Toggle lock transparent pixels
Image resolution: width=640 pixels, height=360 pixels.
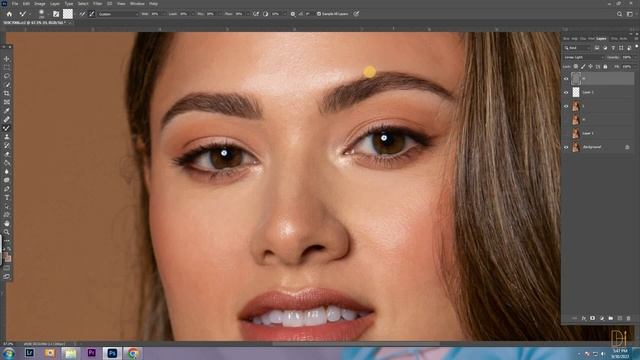(576, 67)
